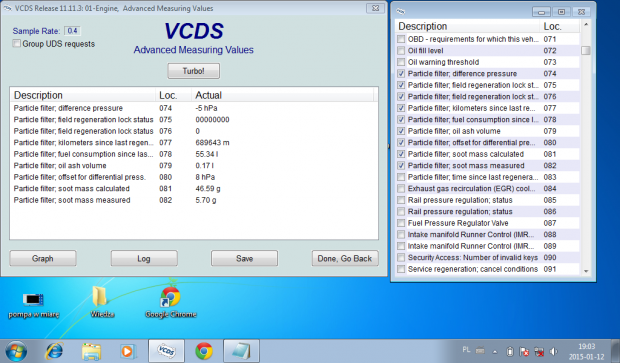Click the Save button
Image resolution: width=620 pixels, height=363 pixels.
tap(244, 258)
